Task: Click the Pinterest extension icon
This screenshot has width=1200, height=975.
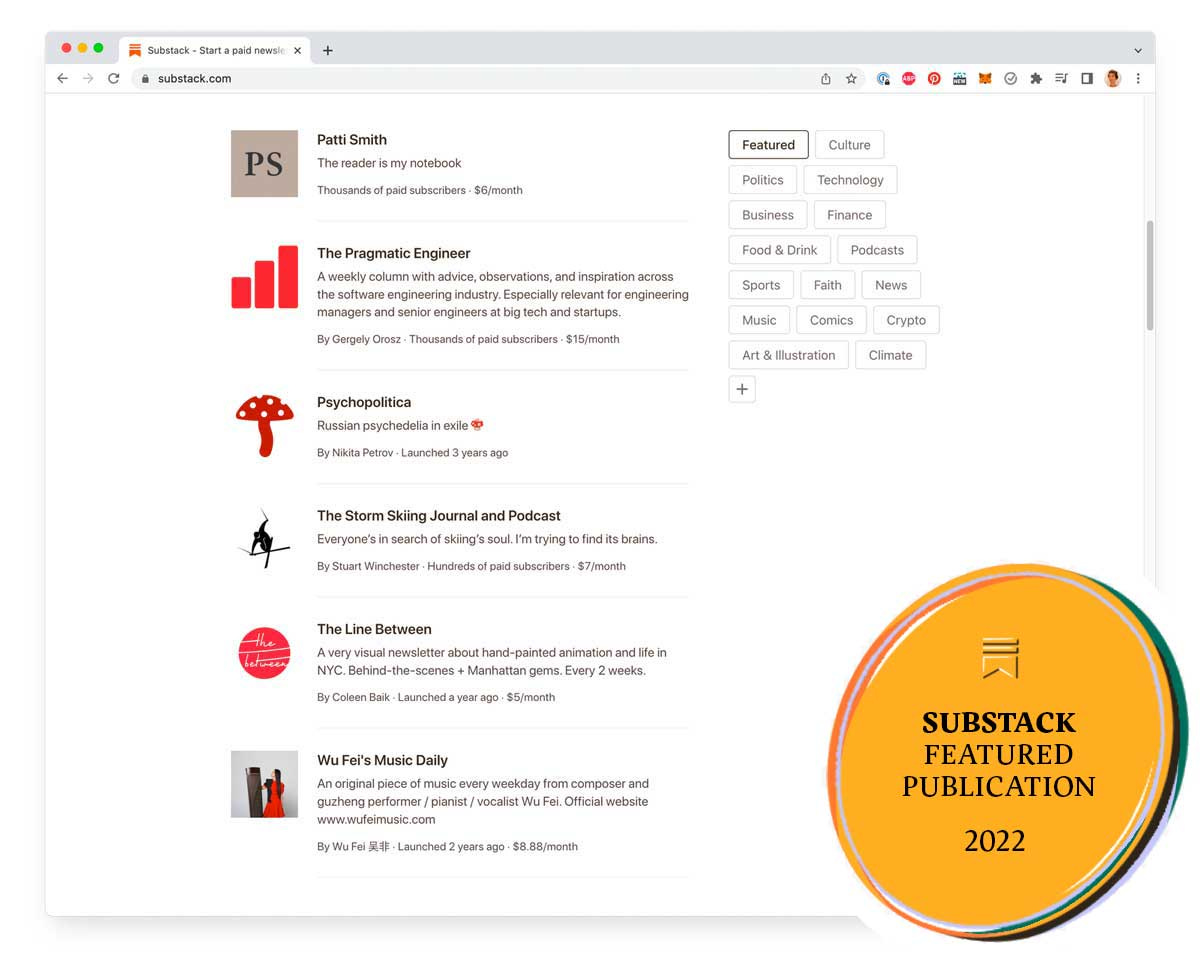Action: 934,78
